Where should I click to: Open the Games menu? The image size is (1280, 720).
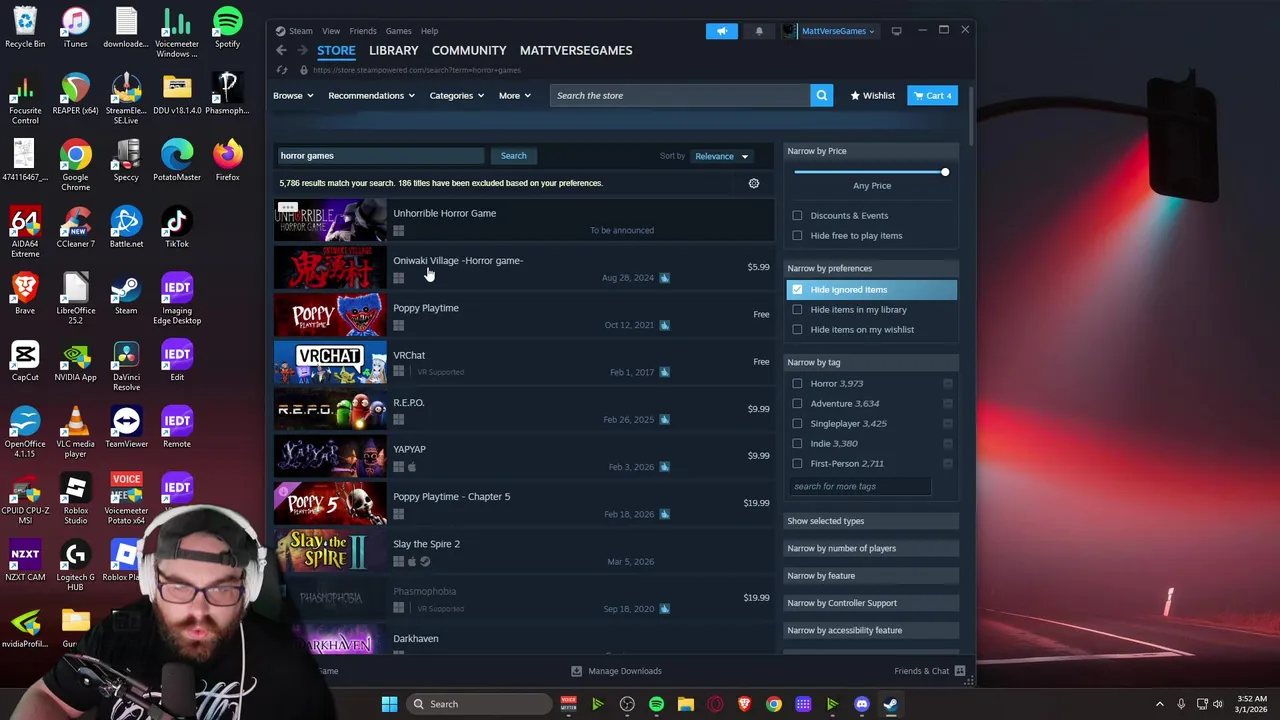(399, 31)
